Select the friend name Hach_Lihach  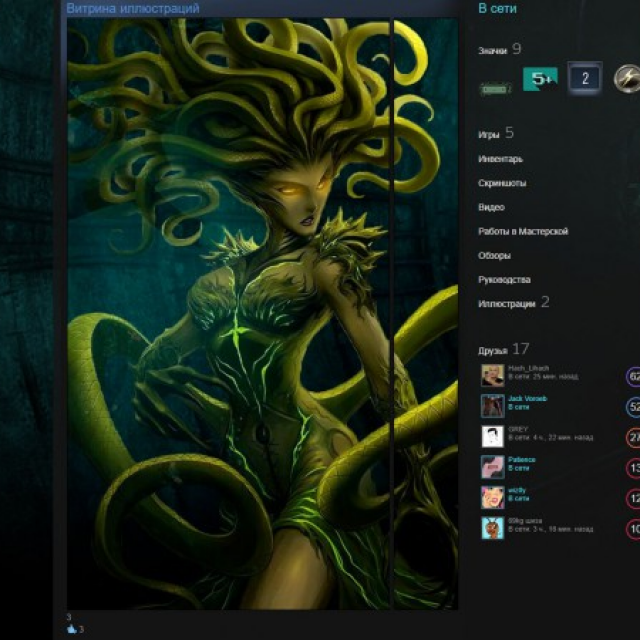(x=528, y=368)
